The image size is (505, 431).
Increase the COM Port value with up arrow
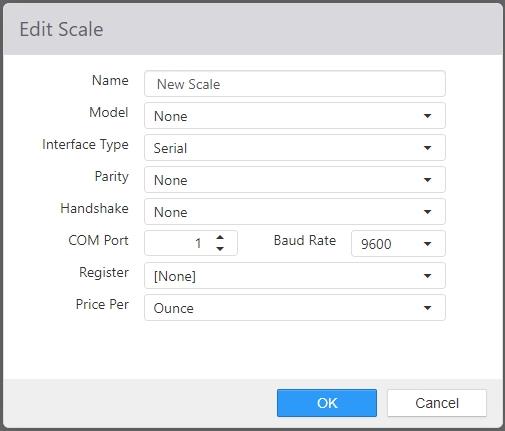[x=220, y=238]
